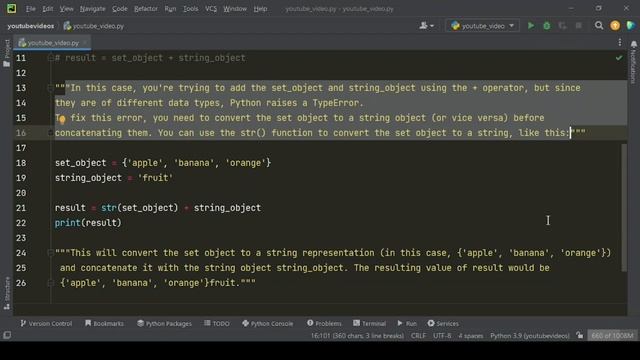
Task: Toggle tool window bars icon bottom-left
Action: tap(7, 335)
